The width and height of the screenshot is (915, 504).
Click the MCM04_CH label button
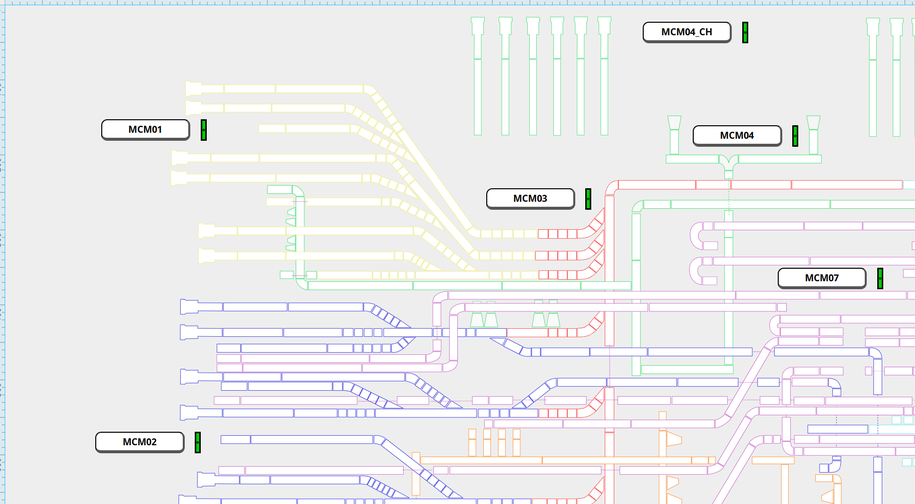coord(686,32)
